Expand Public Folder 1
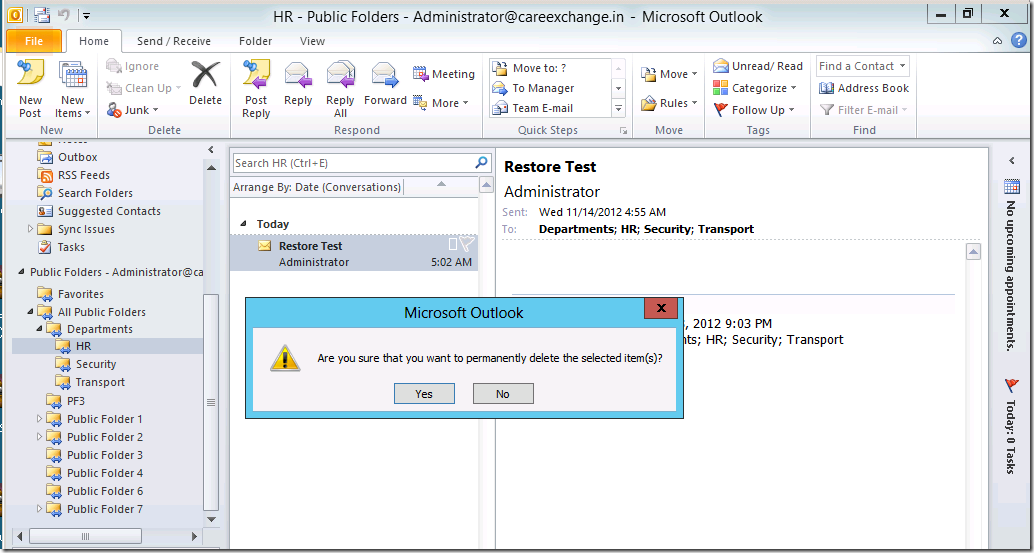Viewport: 1034px width, 553px height. coord(40,419)
